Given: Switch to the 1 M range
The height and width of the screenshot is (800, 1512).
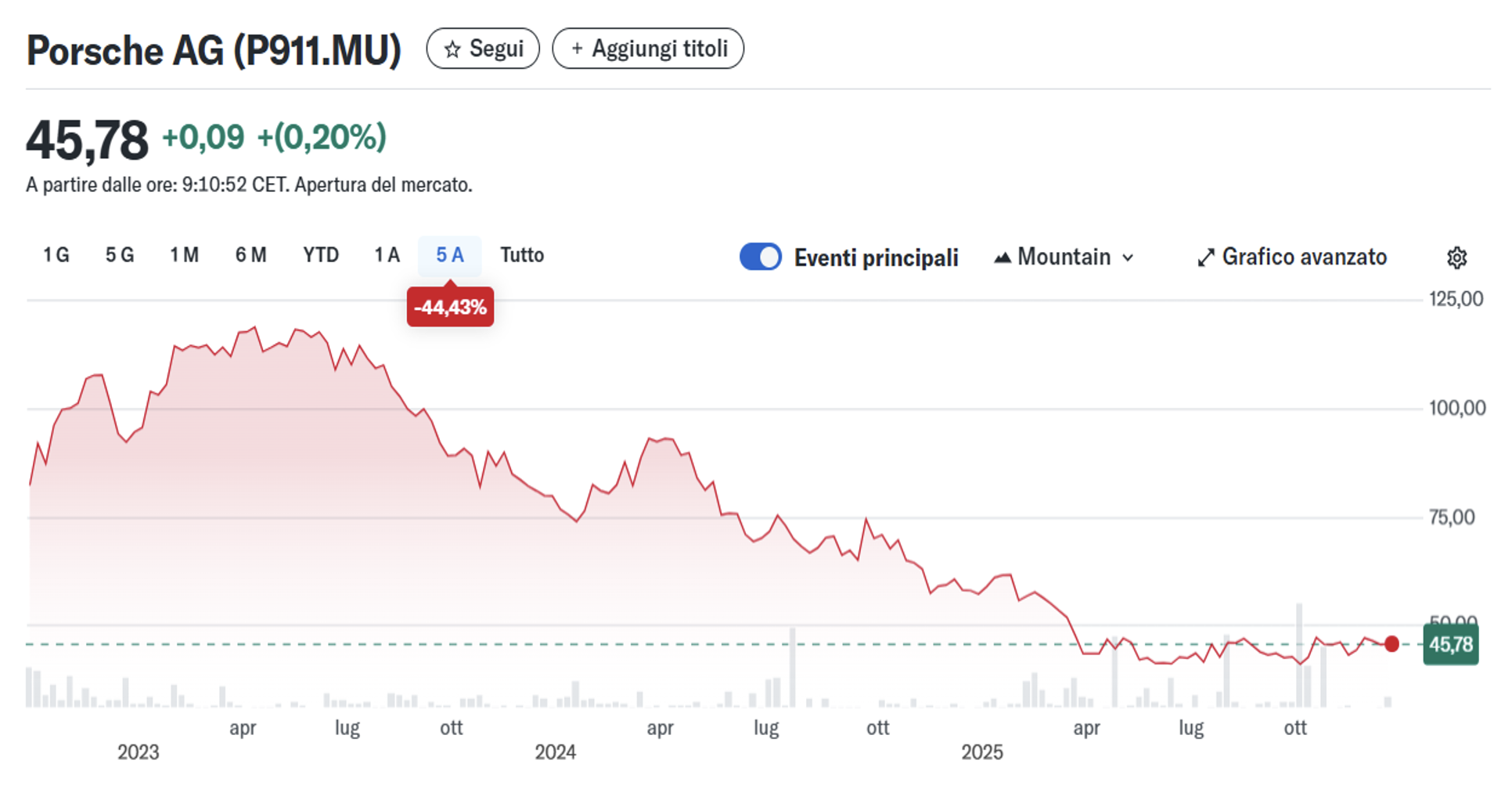Looking at the screenshot, I should click(184, 255).
